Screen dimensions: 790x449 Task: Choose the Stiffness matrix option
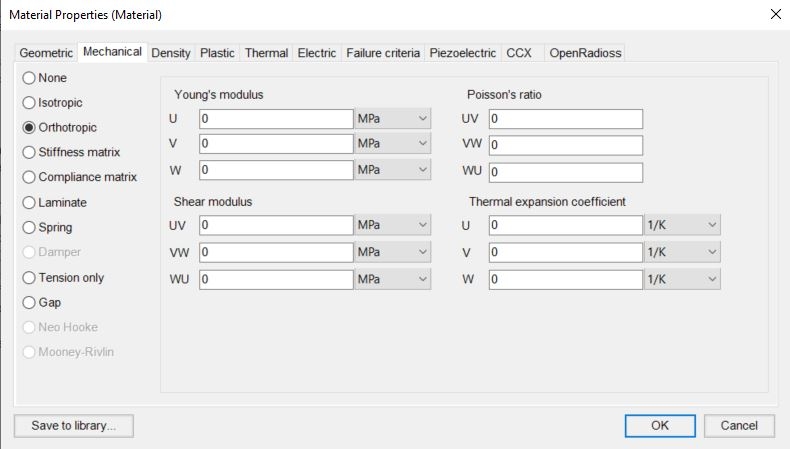pyautogui.click(x=29, y=153)
